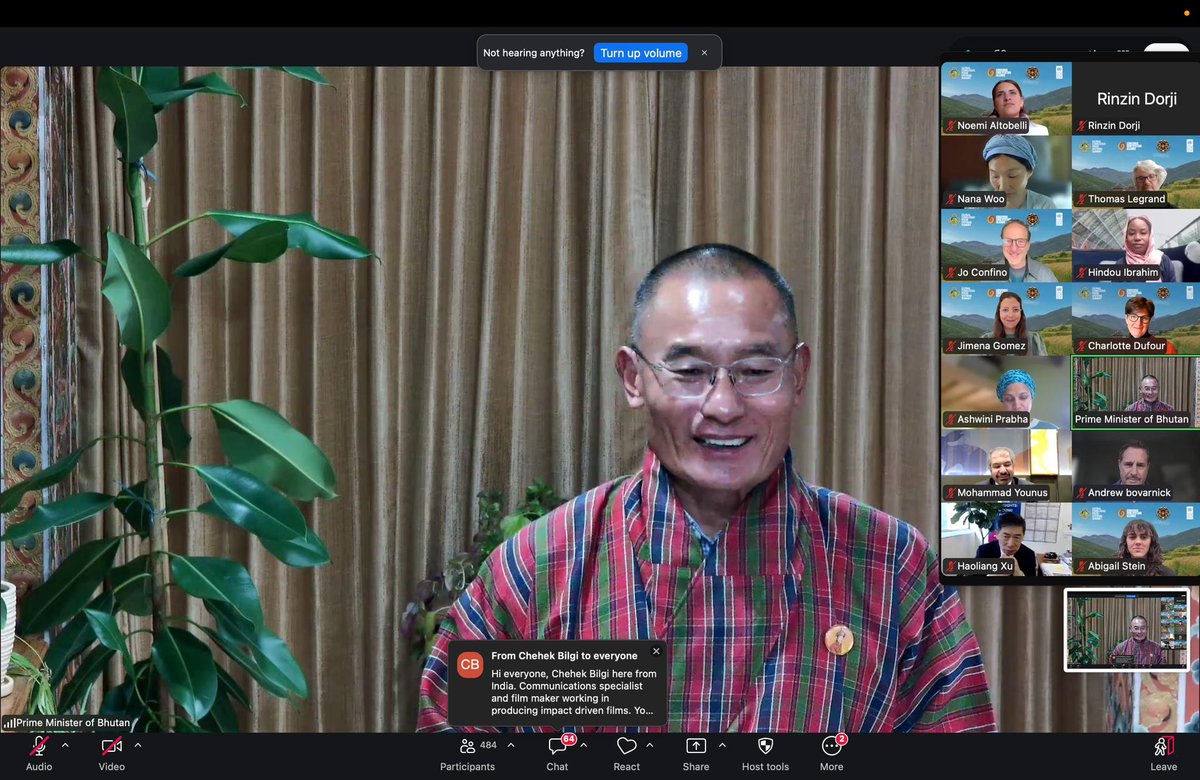Image resolution: width=1200 pixels, height=780 pixels.
Task: Select Haoliang Xu video tile
Action: [1006, 539]
